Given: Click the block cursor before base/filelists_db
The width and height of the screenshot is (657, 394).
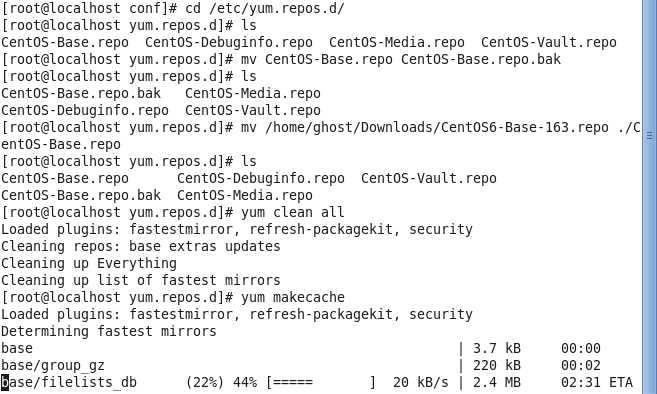Looking at the screenshot, I should coord(5,382).
